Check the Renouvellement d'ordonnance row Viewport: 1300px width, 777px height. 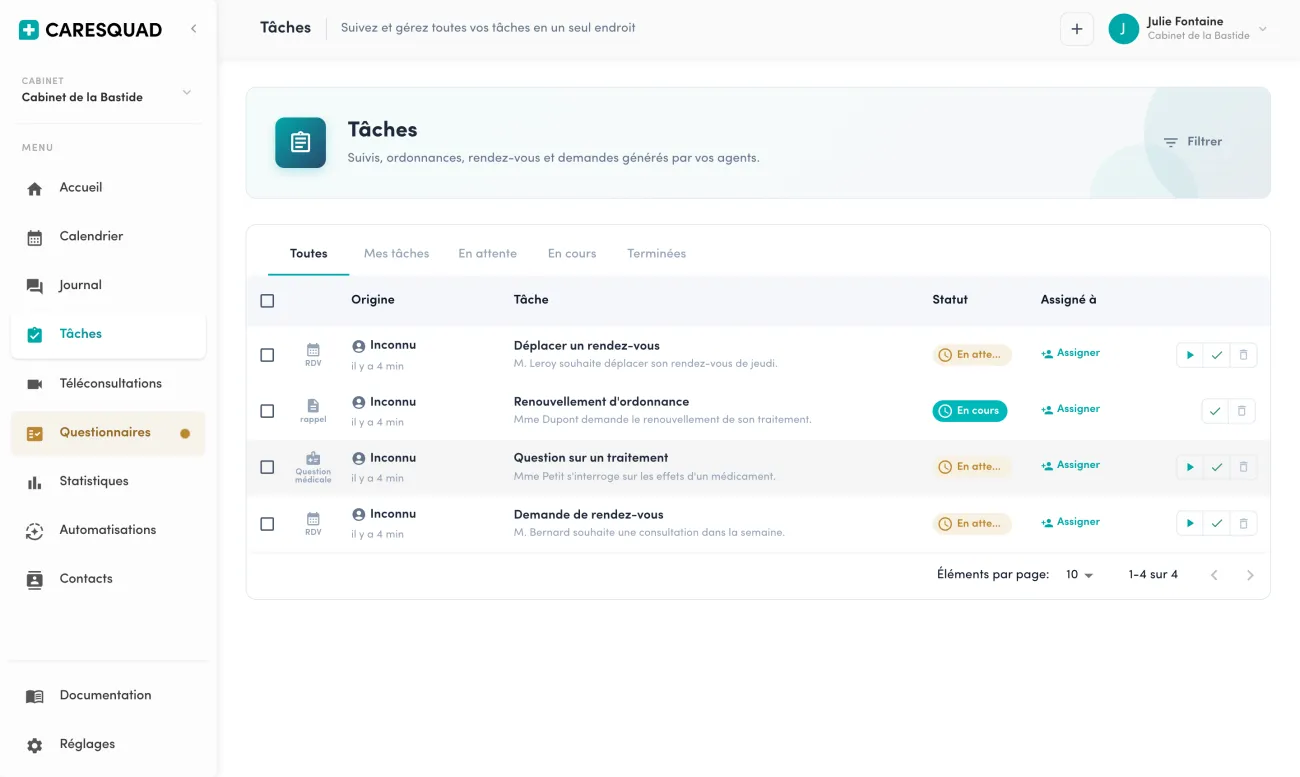coord(267,411)
